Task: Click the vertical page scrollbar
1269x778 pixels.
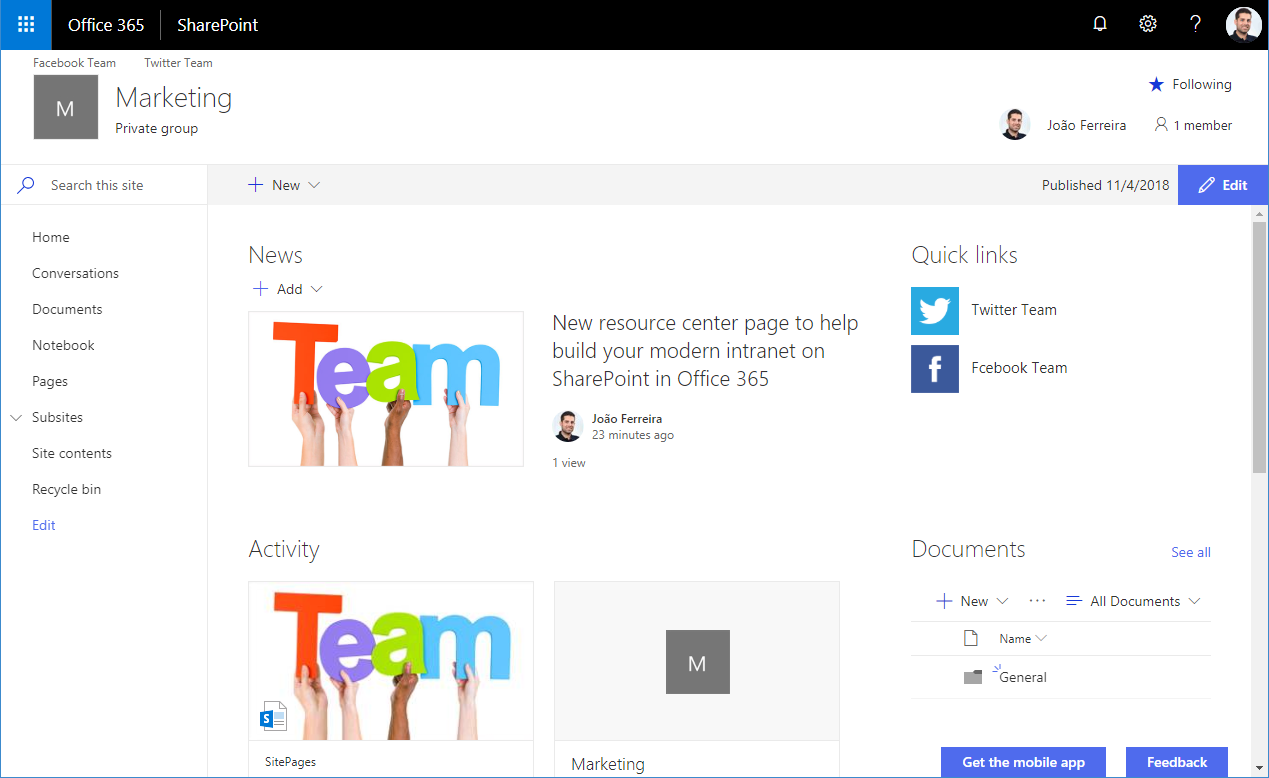Action: [x=1259, y=347]
